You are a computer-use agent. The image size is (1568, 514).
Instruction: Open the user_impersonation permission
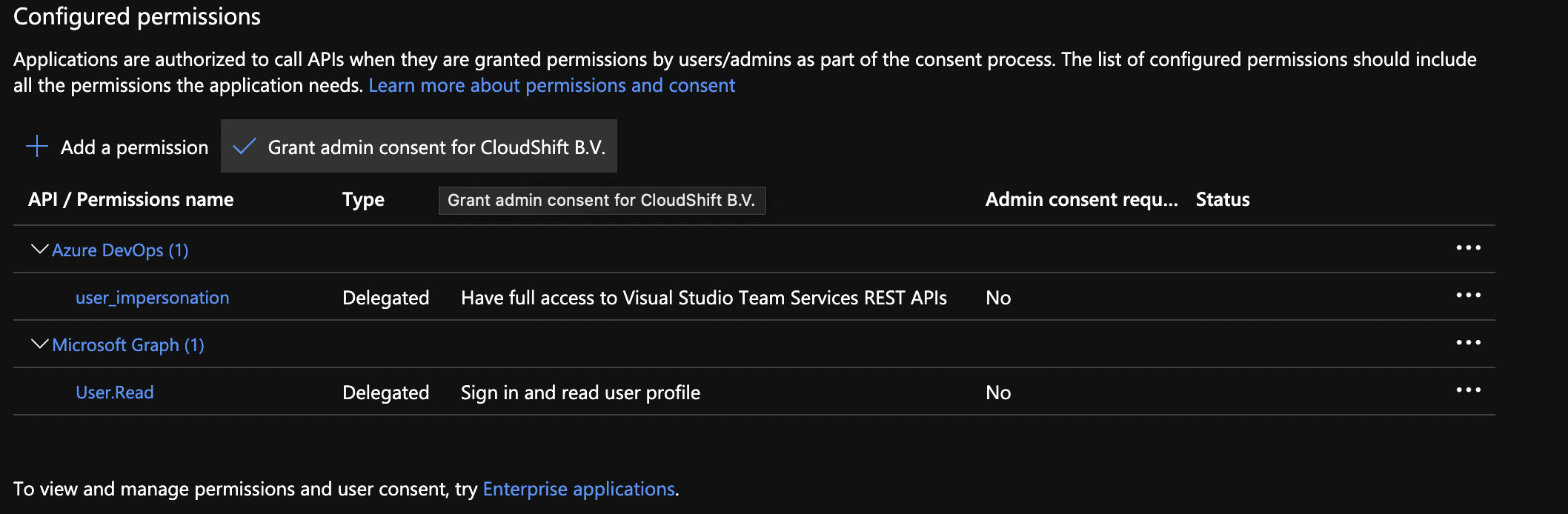(152, 298)
